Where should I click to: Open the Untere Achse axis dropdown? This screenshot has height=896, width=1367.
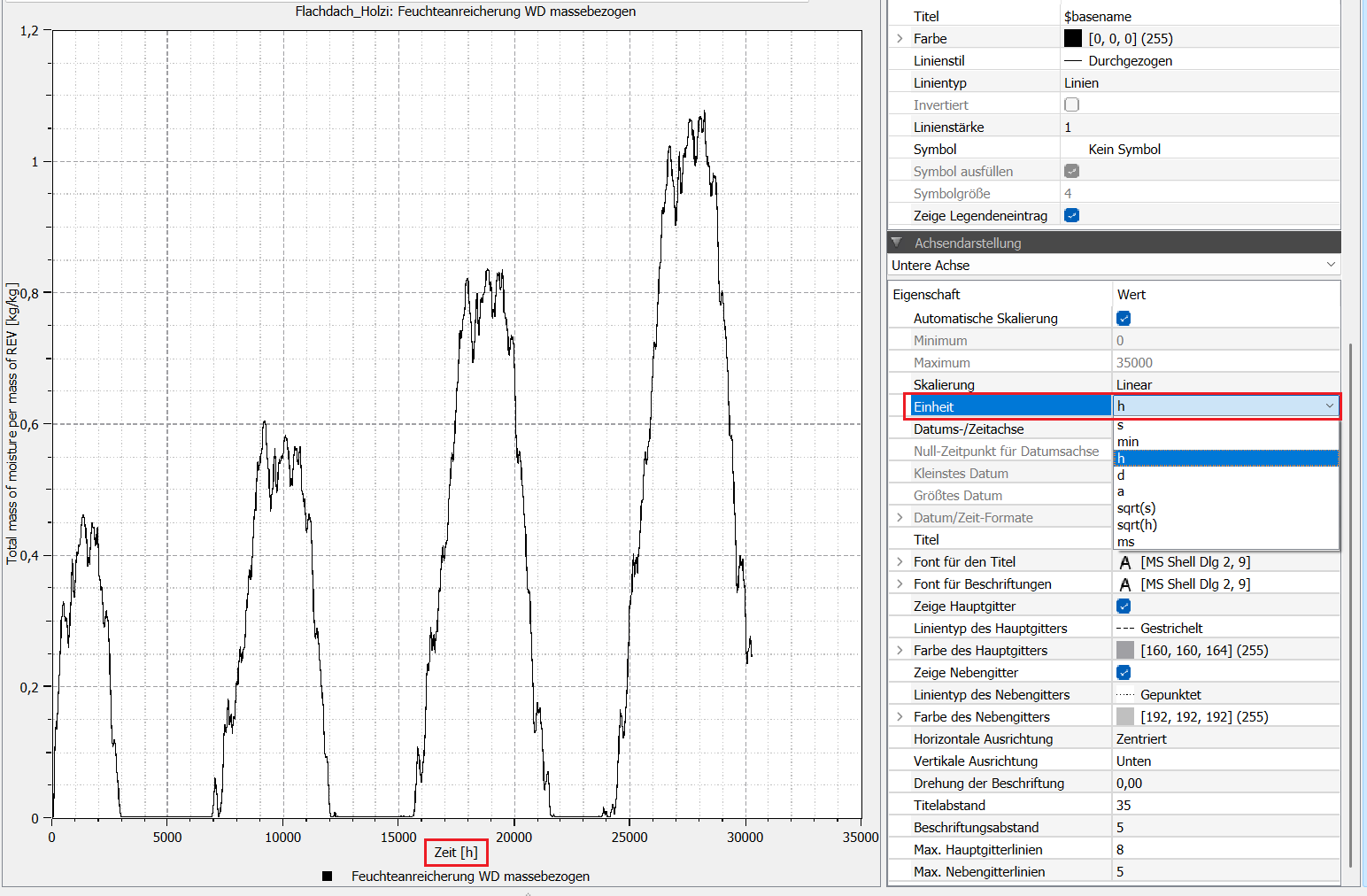1114,266
